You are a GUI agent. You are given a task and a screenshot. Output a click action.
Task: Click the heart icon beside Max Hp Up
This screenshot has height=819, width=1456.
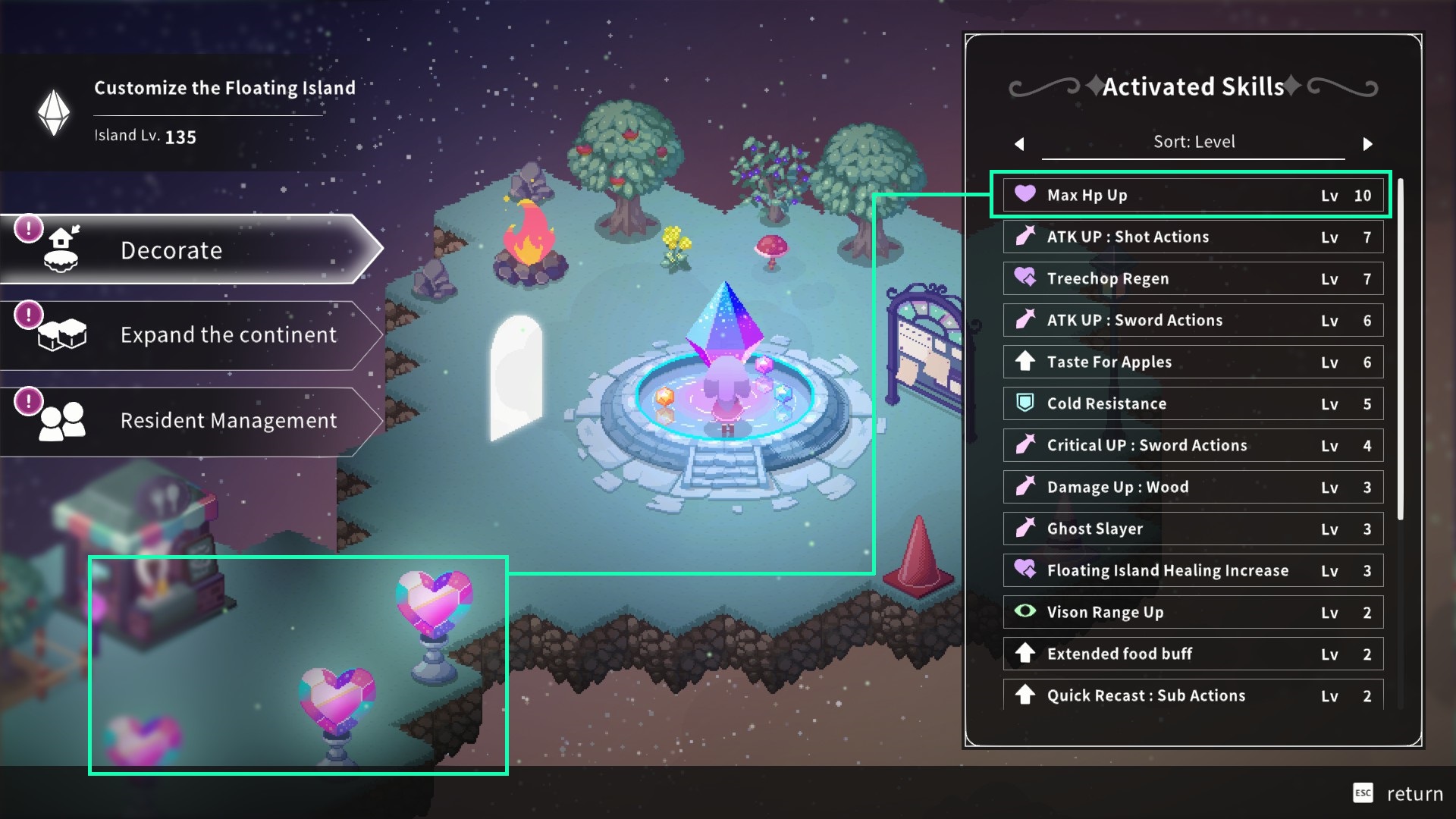[x=1025, y=194]
